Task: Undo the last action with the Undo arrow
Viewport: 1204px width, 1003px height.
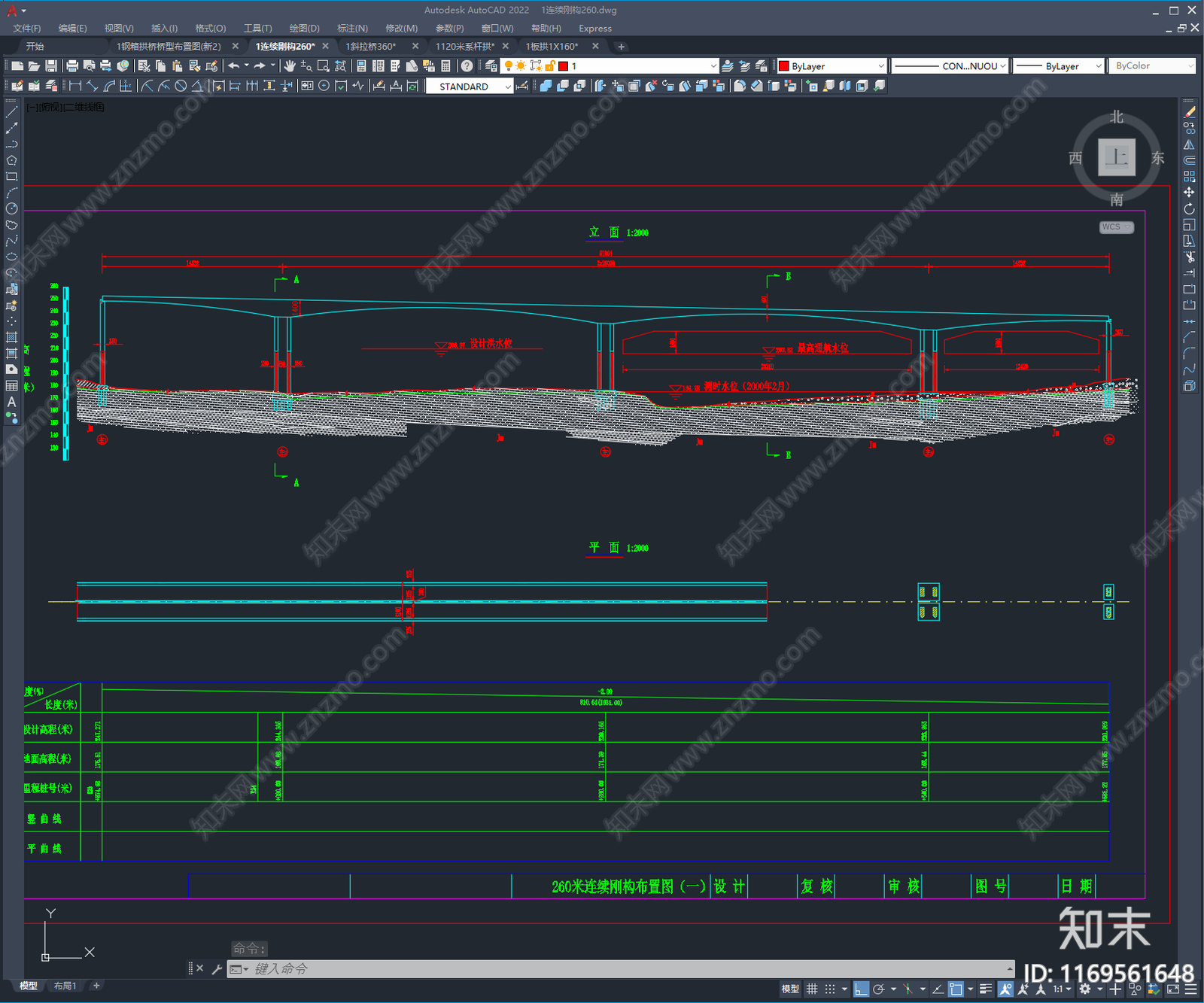Action: 234,66
